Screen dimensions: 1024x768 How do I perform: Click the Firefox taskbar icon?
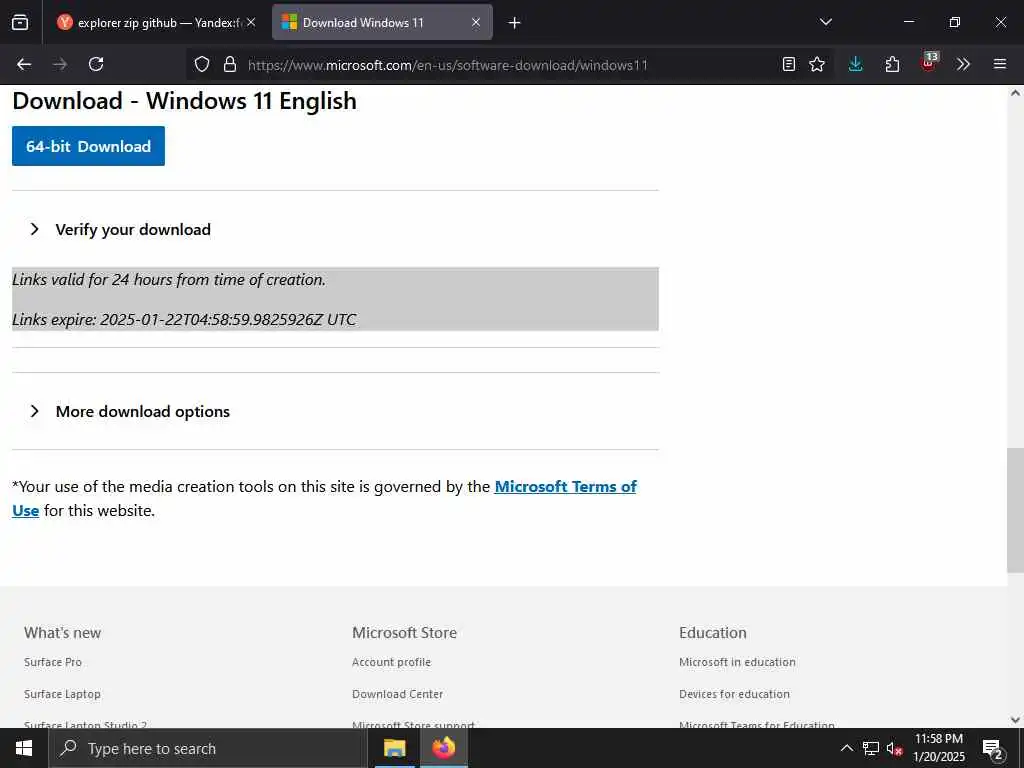pos(443,748)
